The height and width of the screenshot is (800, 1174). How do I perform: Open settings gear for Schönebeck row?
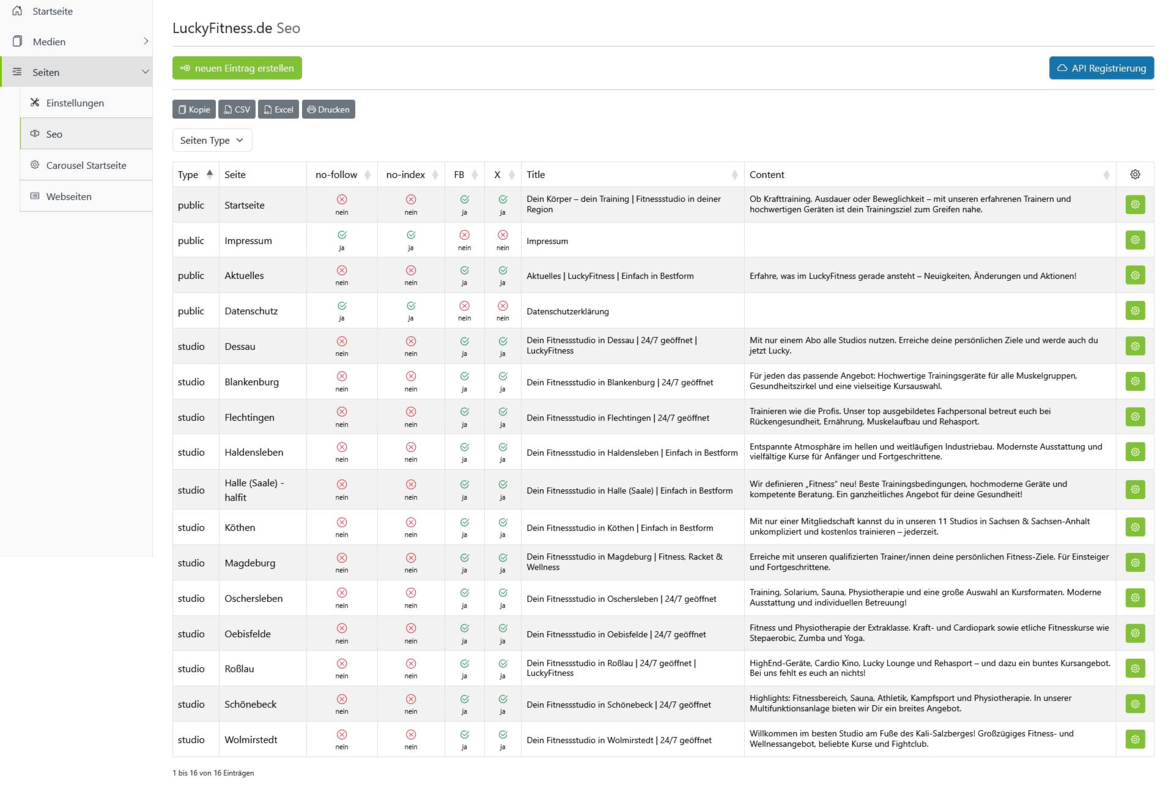1135,704
